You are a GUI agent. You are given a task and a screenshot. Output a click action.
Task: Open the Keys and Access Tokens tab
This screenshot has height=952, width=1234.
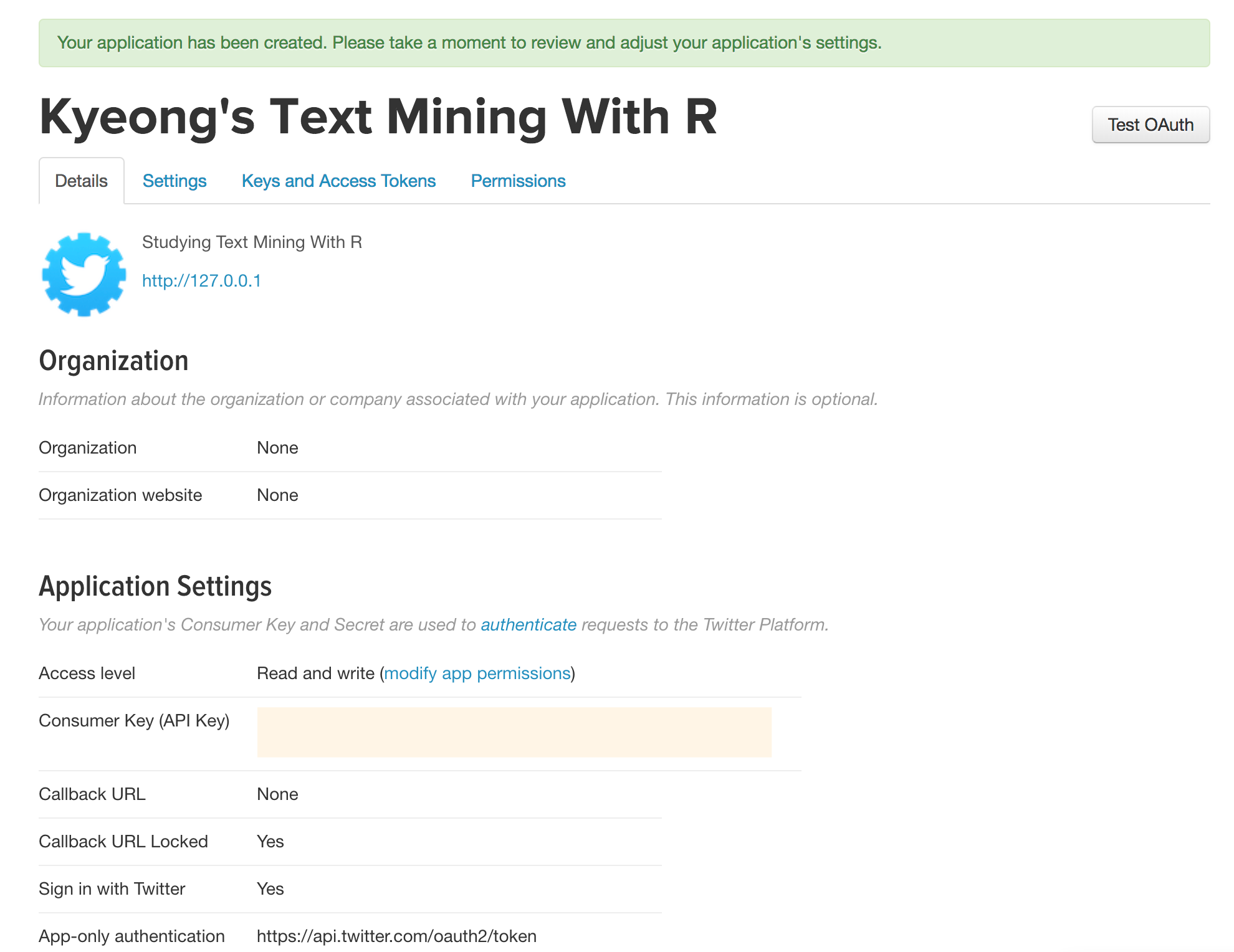click(338, 181)
